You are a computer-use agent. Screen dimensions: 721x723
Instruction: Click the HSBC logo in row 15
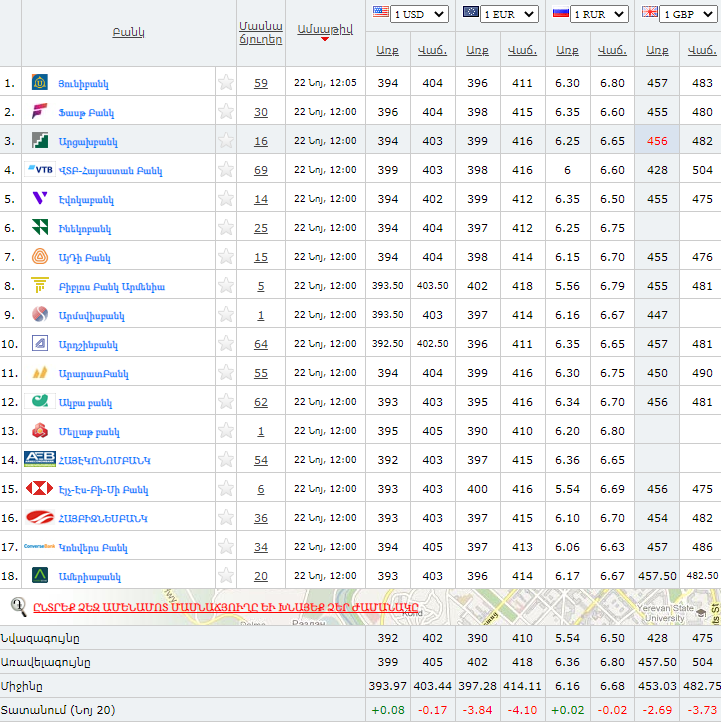(x=40, y=489)
